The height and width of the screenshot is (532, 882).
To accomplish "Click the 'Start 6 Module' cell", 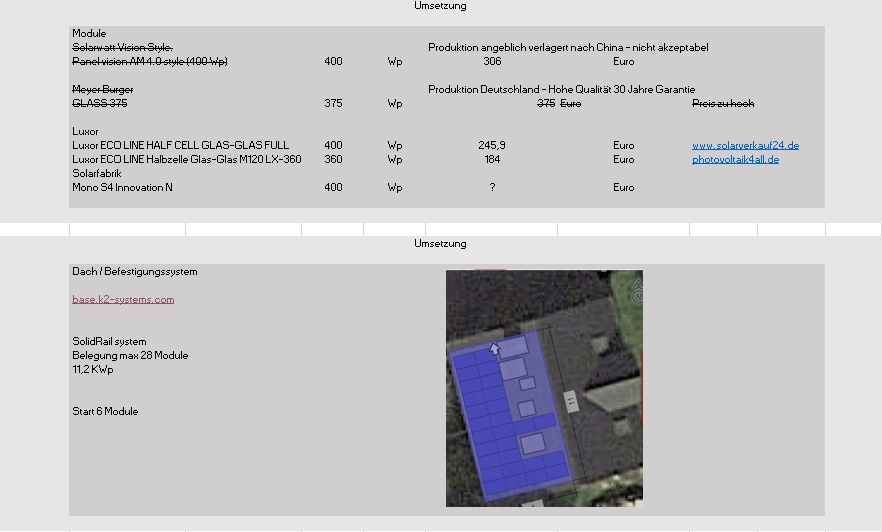I will coord(105,411).
